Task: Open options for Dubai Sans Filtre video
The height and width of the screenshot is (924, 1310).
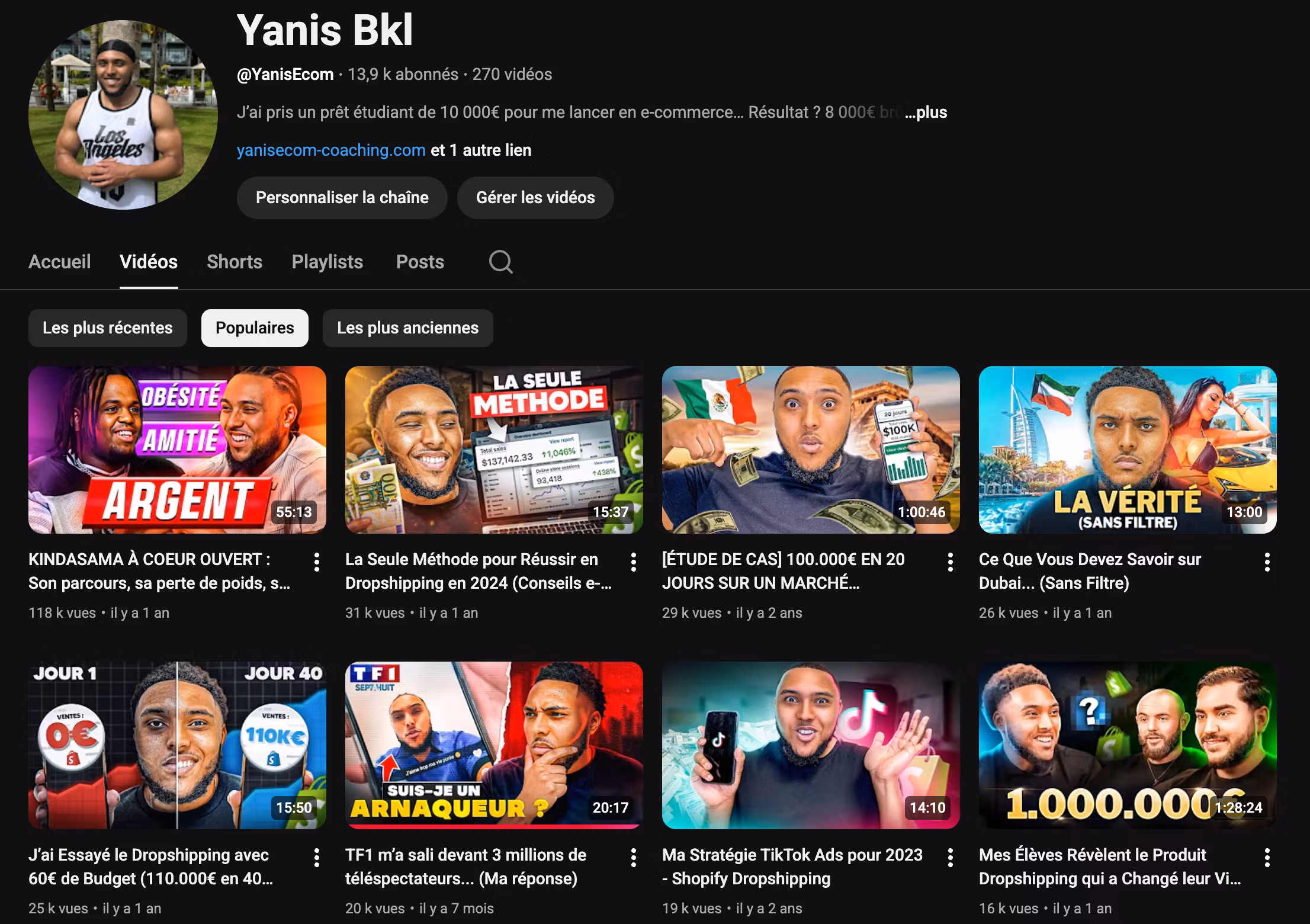Action: coord(1267,562)
